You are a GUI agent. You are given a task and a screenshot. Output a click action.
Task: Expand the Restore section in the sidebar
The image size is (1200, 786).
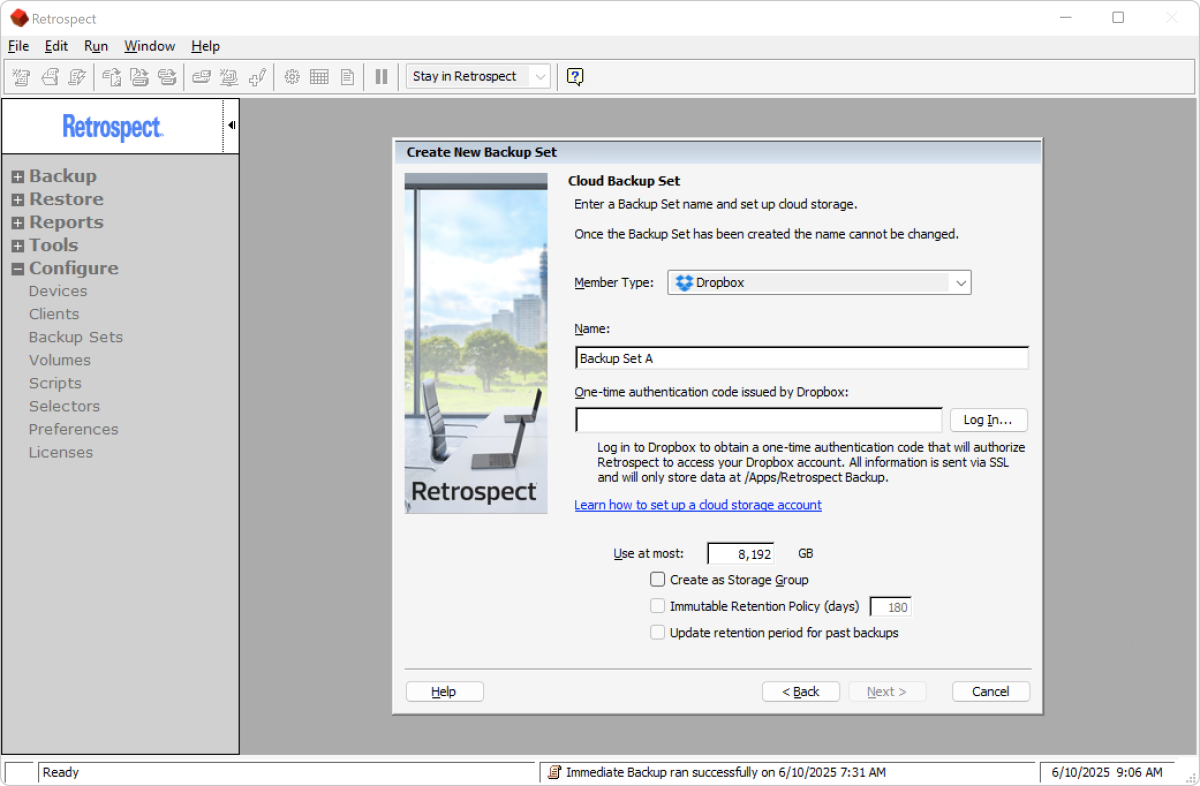pyautogui.click(x=18, y=200)
